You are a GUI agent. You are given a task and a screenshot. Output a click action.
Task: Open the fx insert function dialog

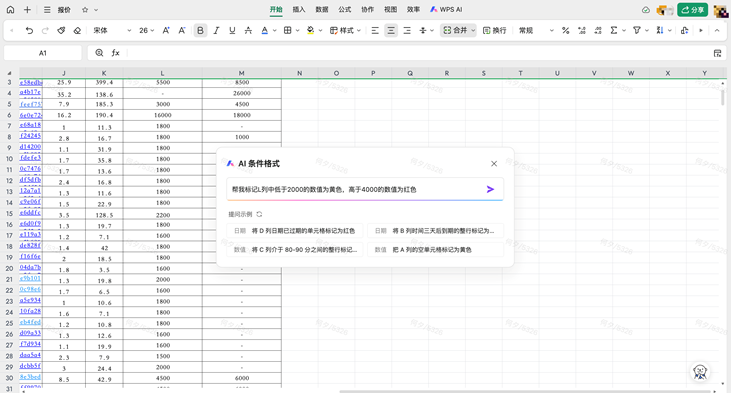(116, 53)
